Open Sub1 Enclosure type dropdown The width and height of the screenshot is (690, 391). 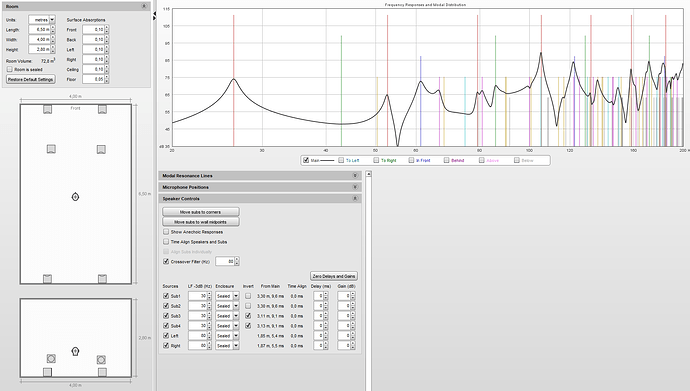pyautogui.click(x=236, y=296)
